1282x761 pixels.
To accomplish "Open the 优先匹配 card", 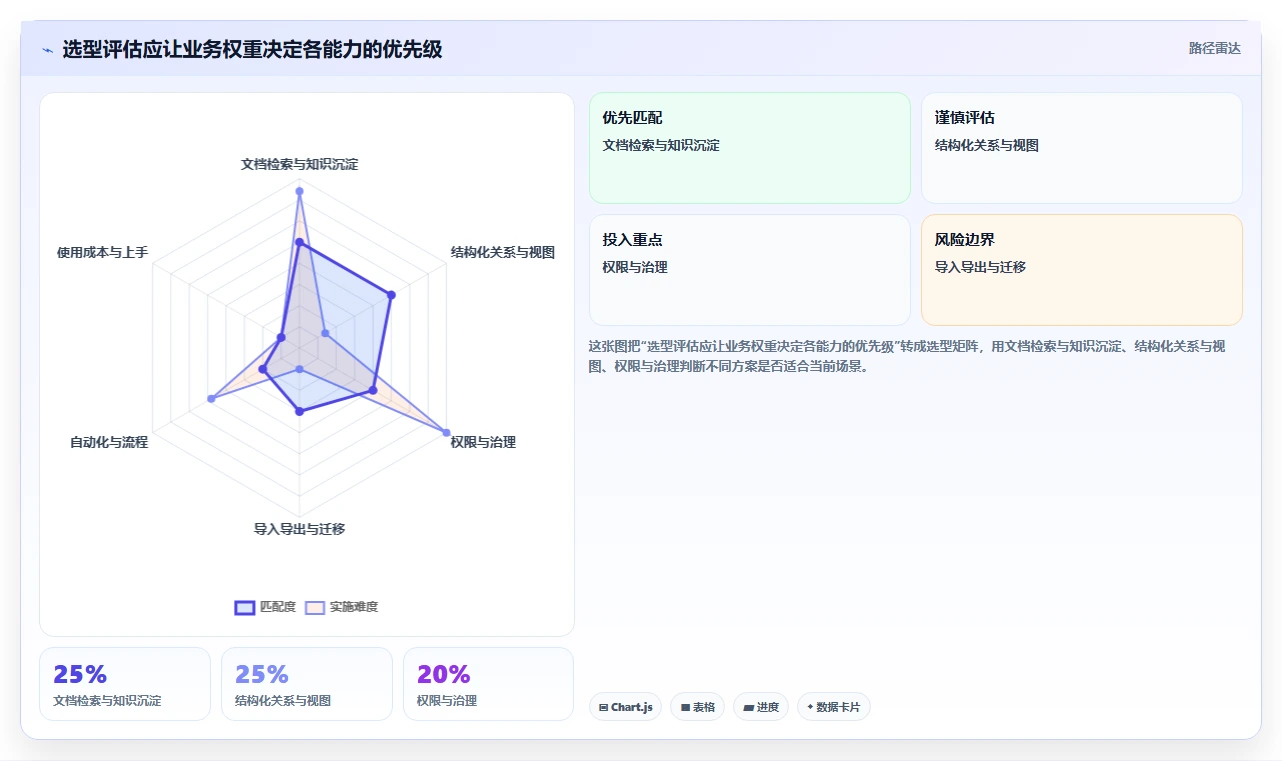I will click(750, 148).
